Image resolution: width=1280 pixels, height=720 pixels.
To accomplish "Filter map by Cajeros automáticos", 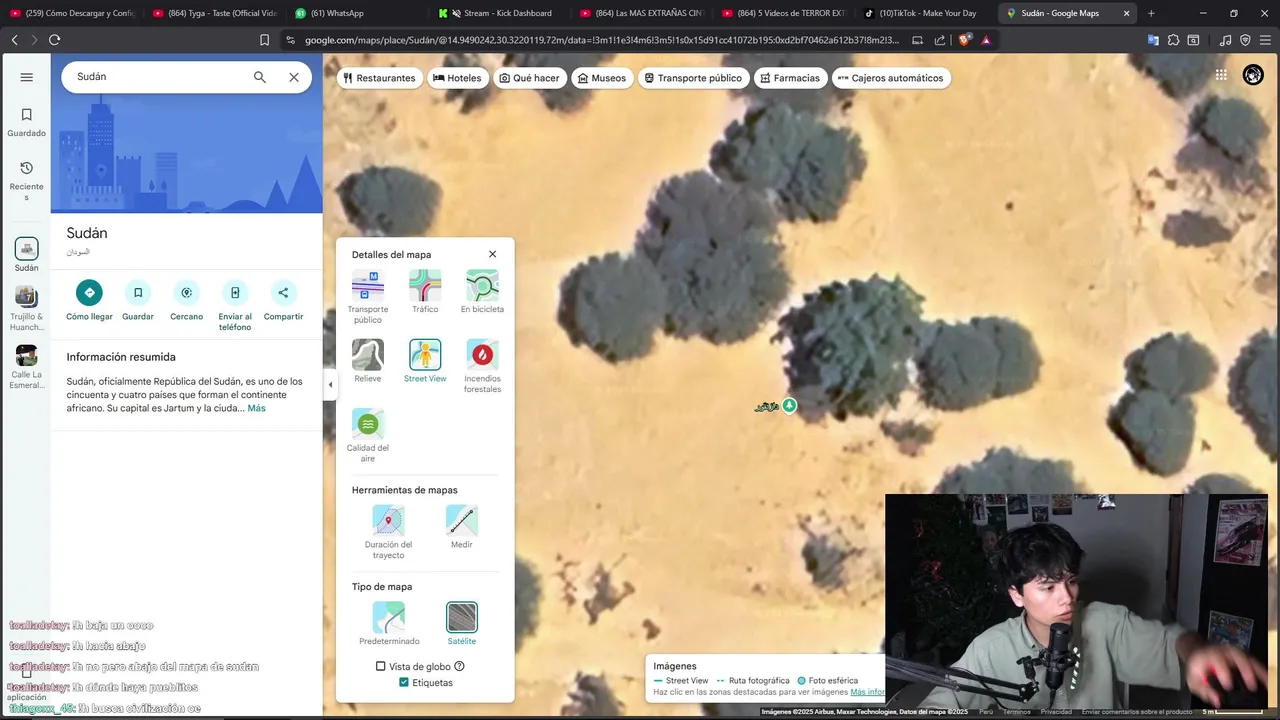I will click(891, 78).
